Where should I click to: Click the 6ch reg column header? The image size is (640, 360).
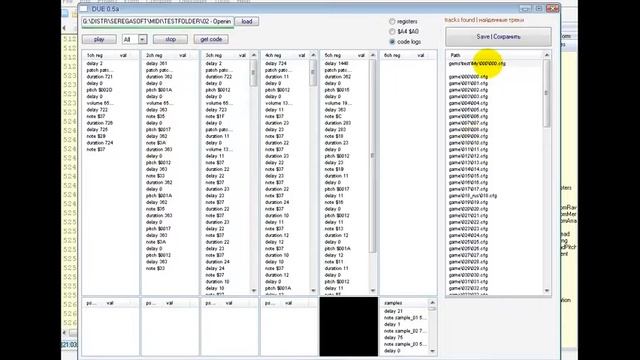click(x=393, y=55)
